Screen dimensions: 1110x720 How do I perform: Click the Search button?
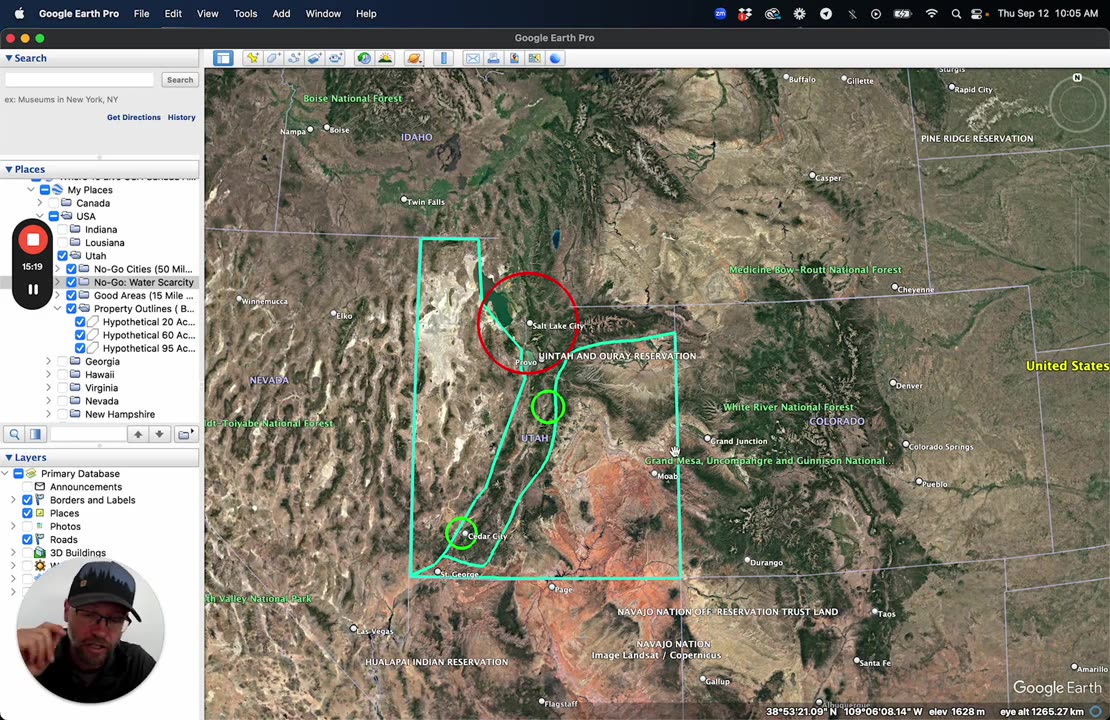pos(180,80)
